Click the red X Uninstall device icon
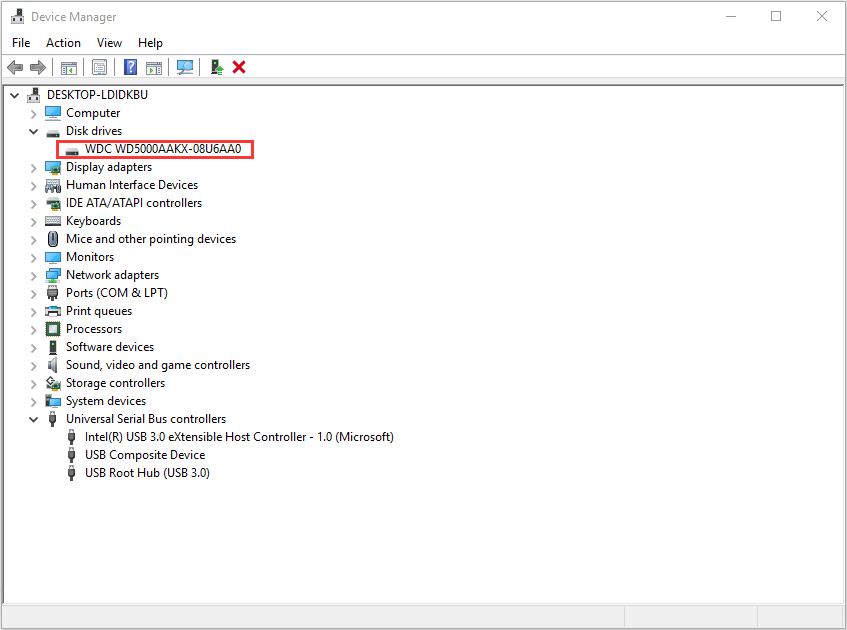847x630 pixels. (x=239, y=67)
